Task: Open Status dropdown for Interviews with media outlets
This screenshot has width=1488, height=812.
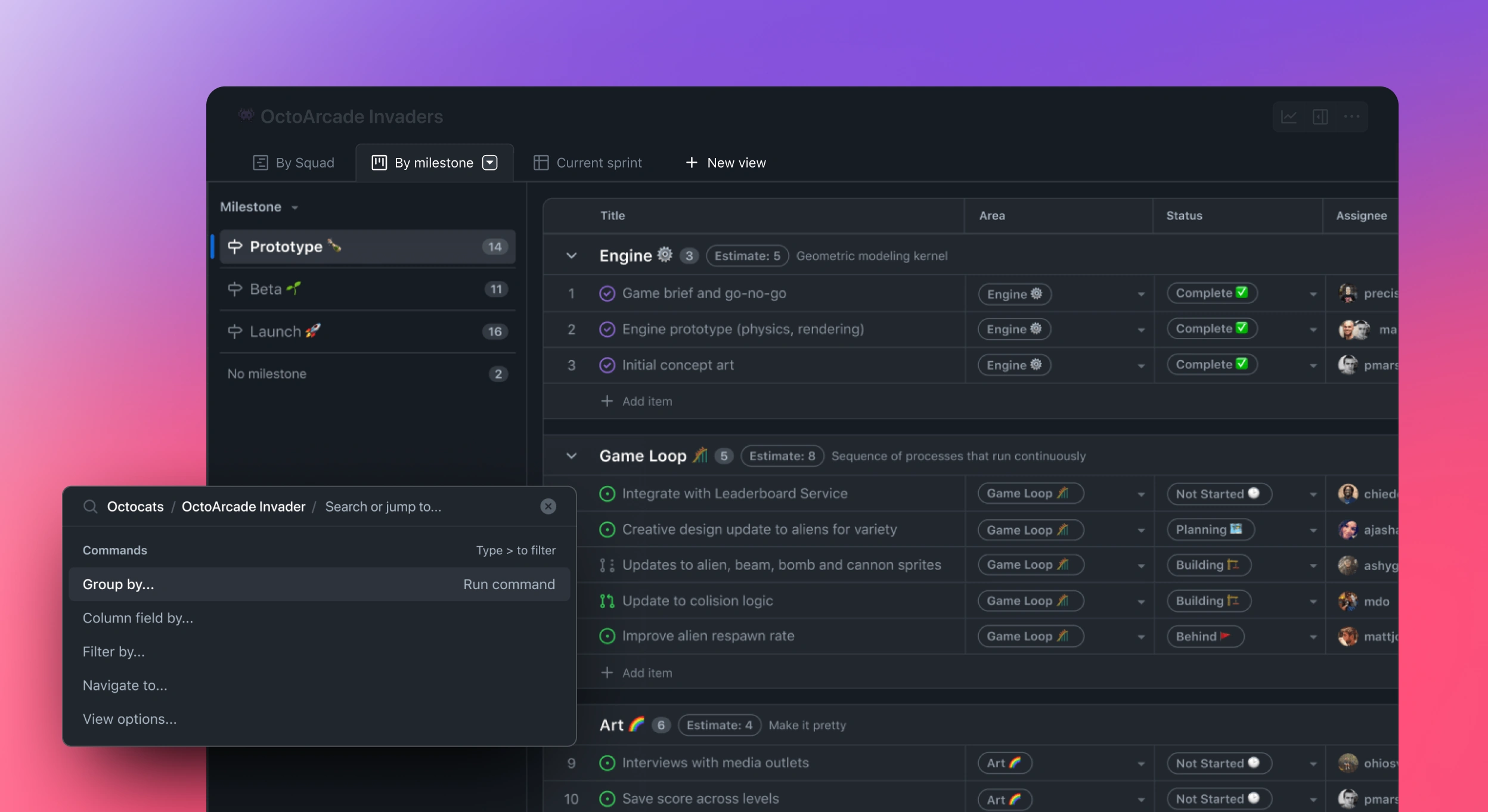Action: coord(1313,764)
